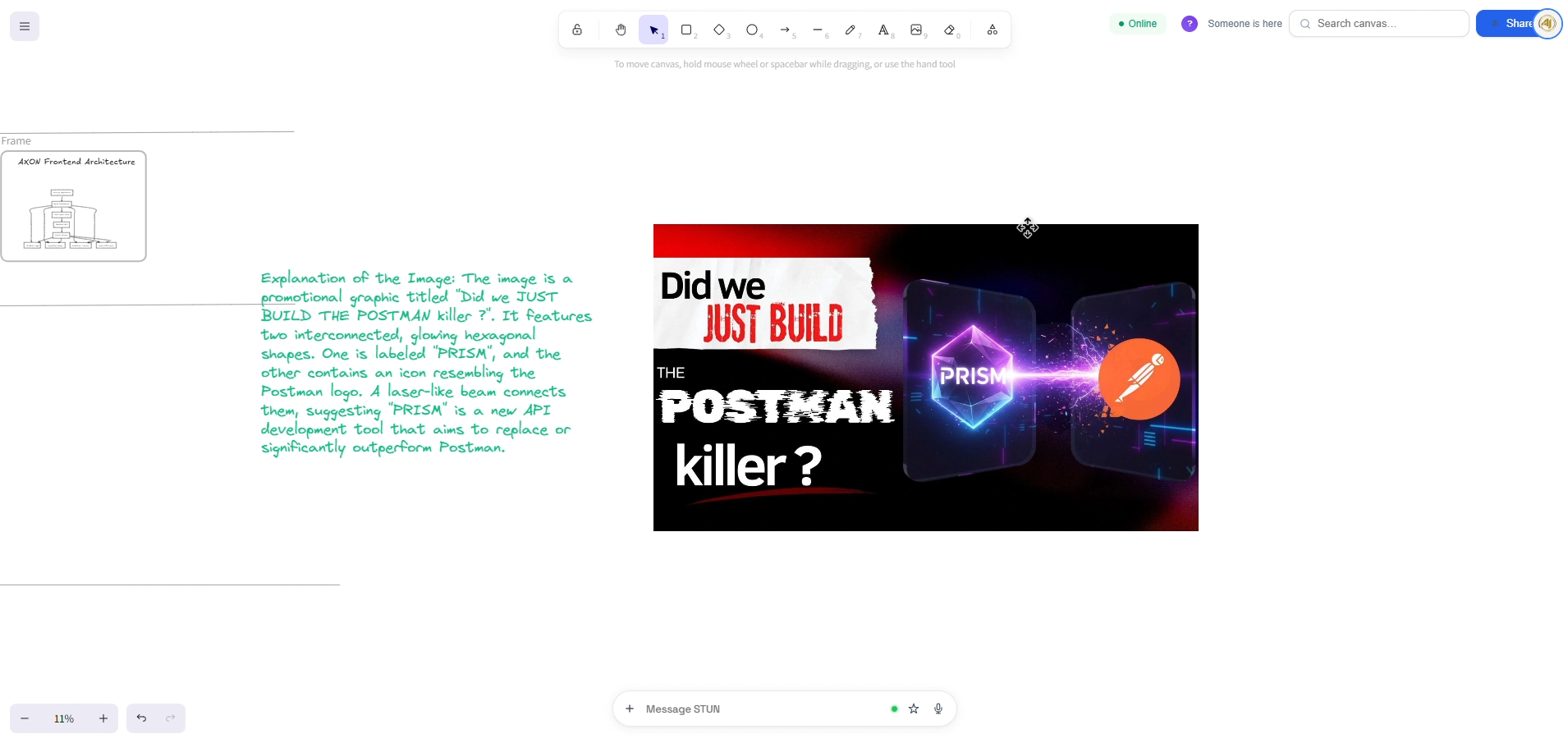The width and height of the screenshot is (1568, 743).
Task: Open the user avatar profile
Action: [x=1548, y=24]
